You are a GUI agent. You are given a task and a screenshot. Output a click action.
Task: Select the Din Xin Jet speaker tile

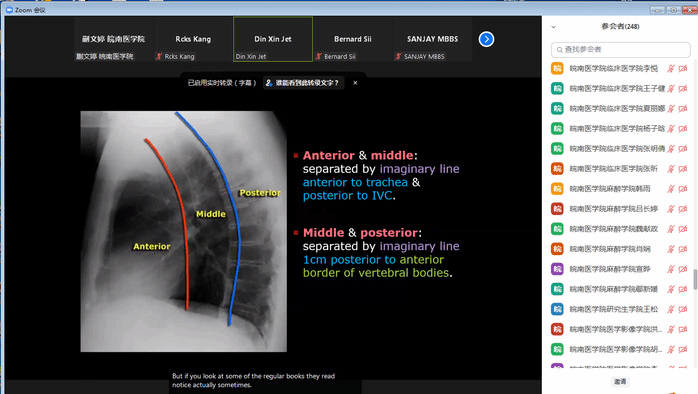[273, 39]
